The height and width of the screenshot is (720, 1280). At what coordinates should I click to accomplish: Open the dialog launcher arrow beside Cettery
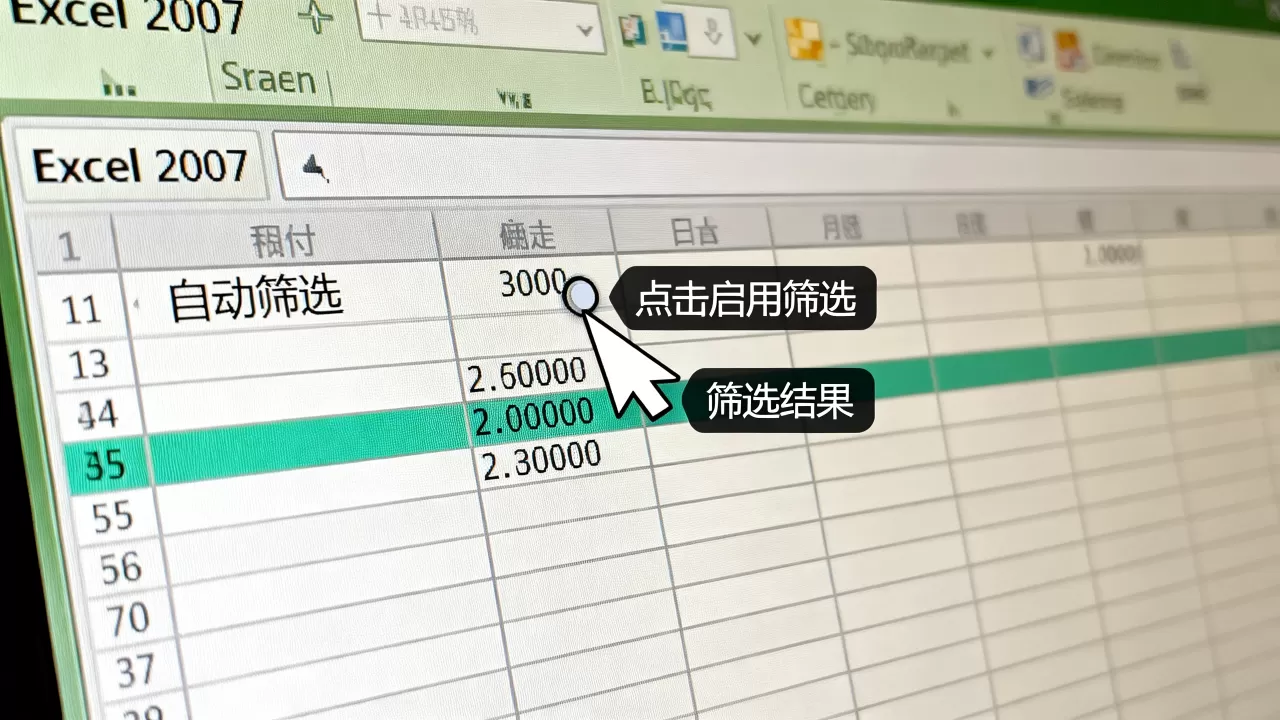(953, 107)
